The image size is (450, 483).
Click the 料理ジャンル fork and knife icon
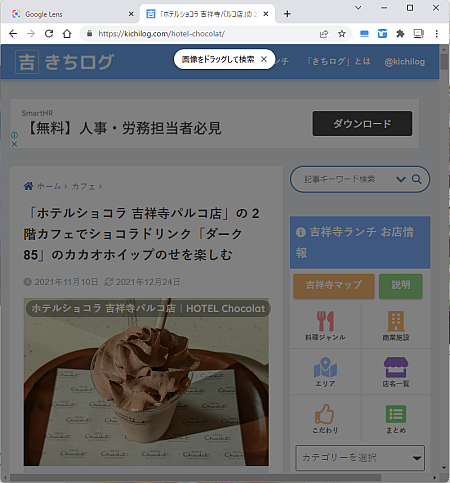(x=325, y=321)
